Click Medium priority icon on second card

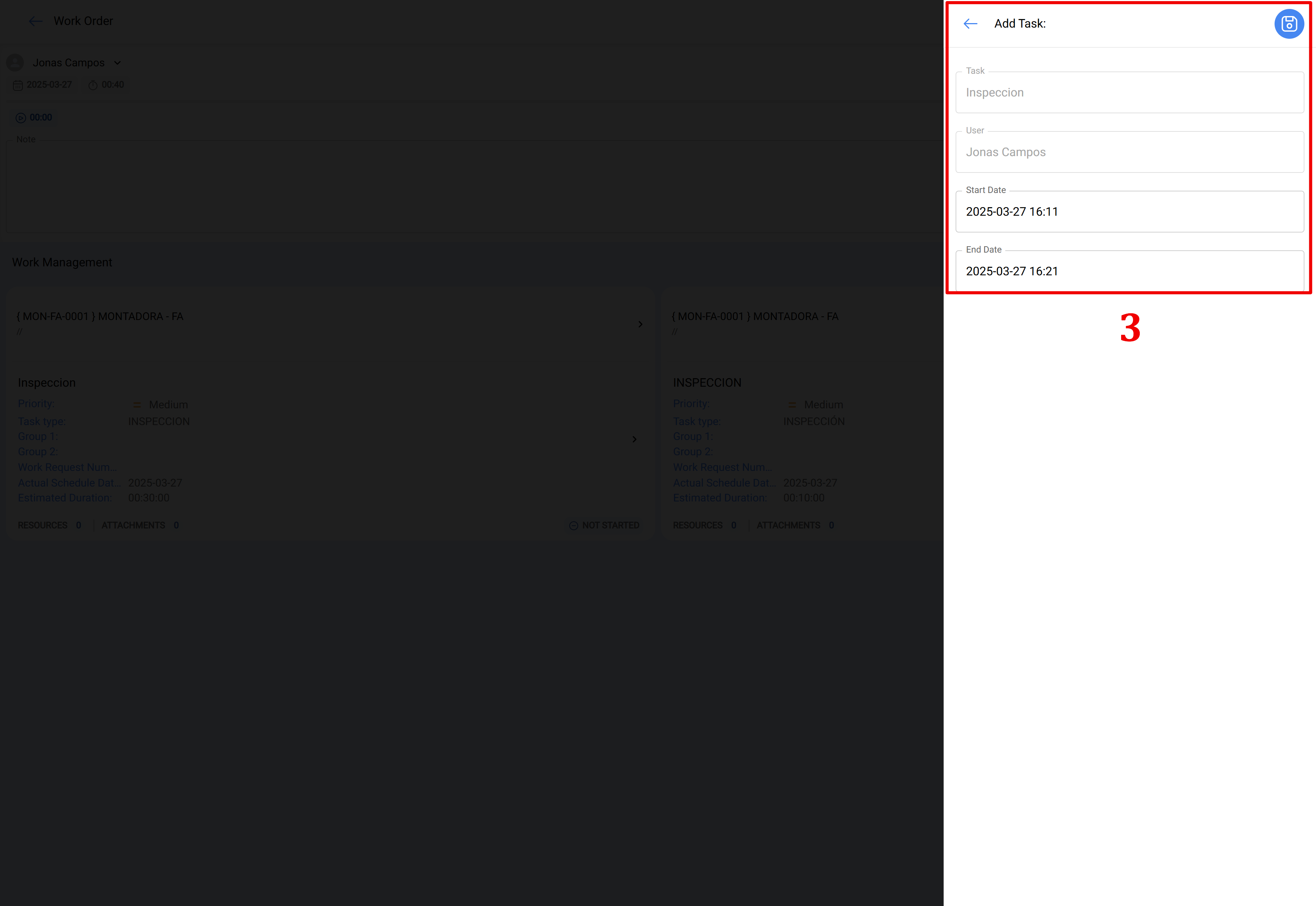point(792,405)
